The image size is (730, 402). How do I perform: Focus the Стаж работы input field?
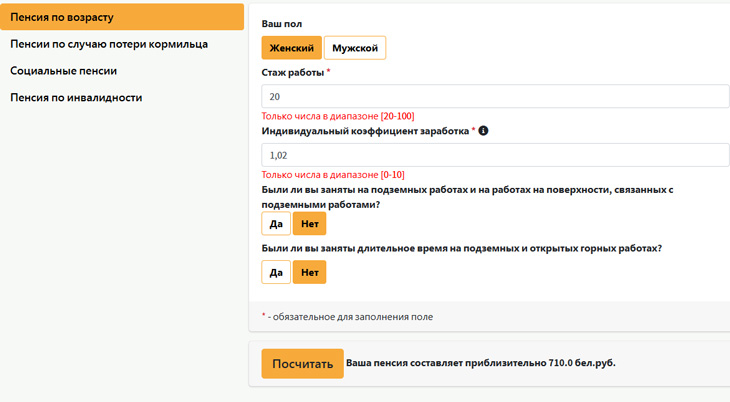(495, 96)
